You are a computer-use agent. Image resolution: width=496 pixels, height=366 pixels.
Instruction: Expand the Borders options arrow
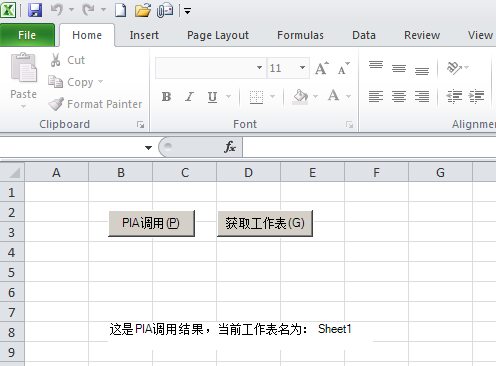click(x=273, y=97)
